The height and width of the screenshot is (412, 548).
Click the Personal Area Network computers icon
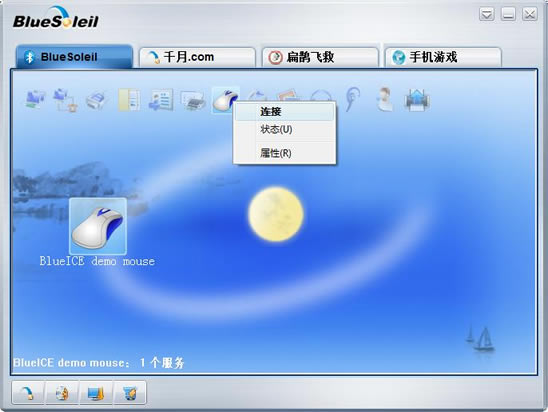coord(35,99)
